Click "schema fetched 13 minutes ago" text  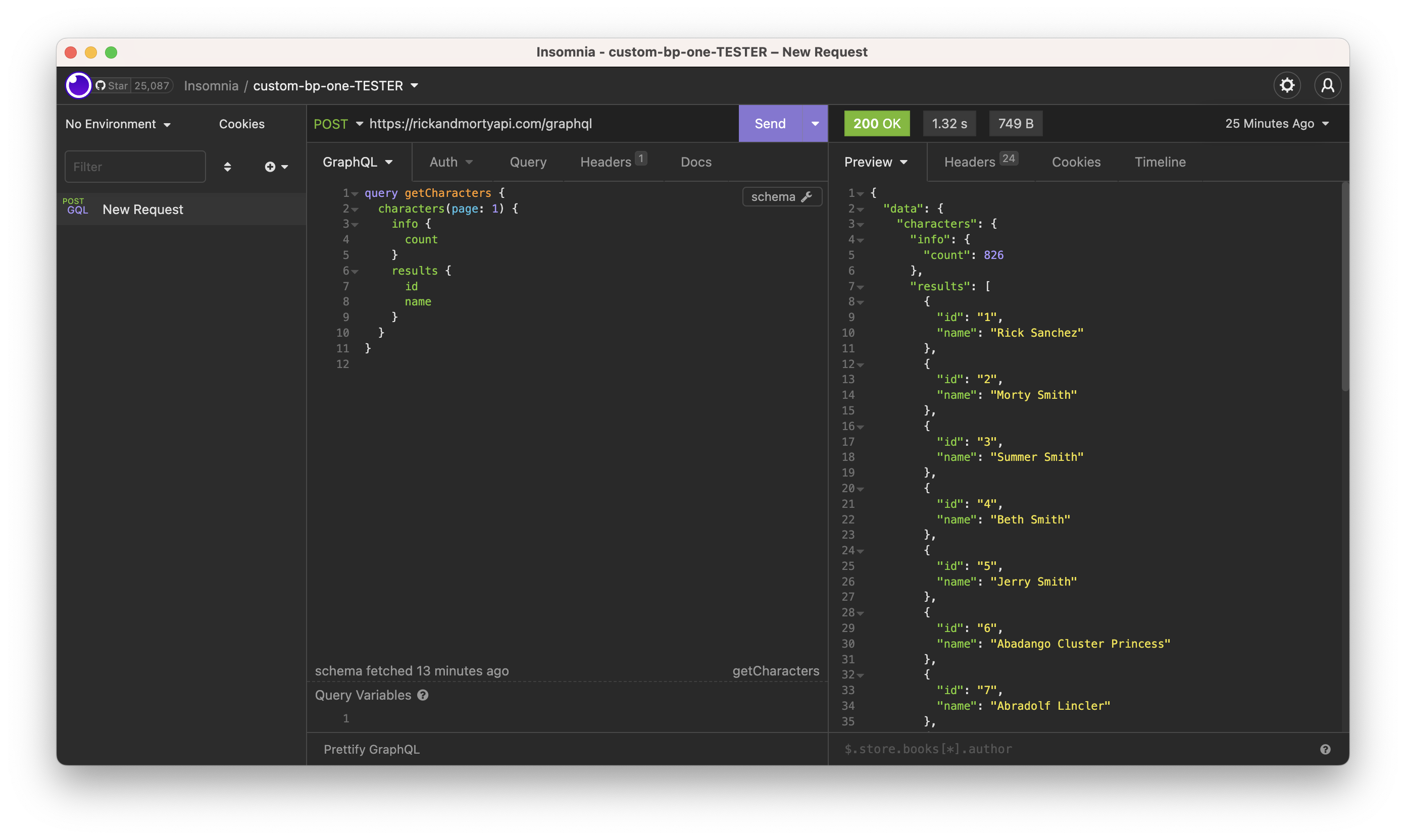click(412, 671)
